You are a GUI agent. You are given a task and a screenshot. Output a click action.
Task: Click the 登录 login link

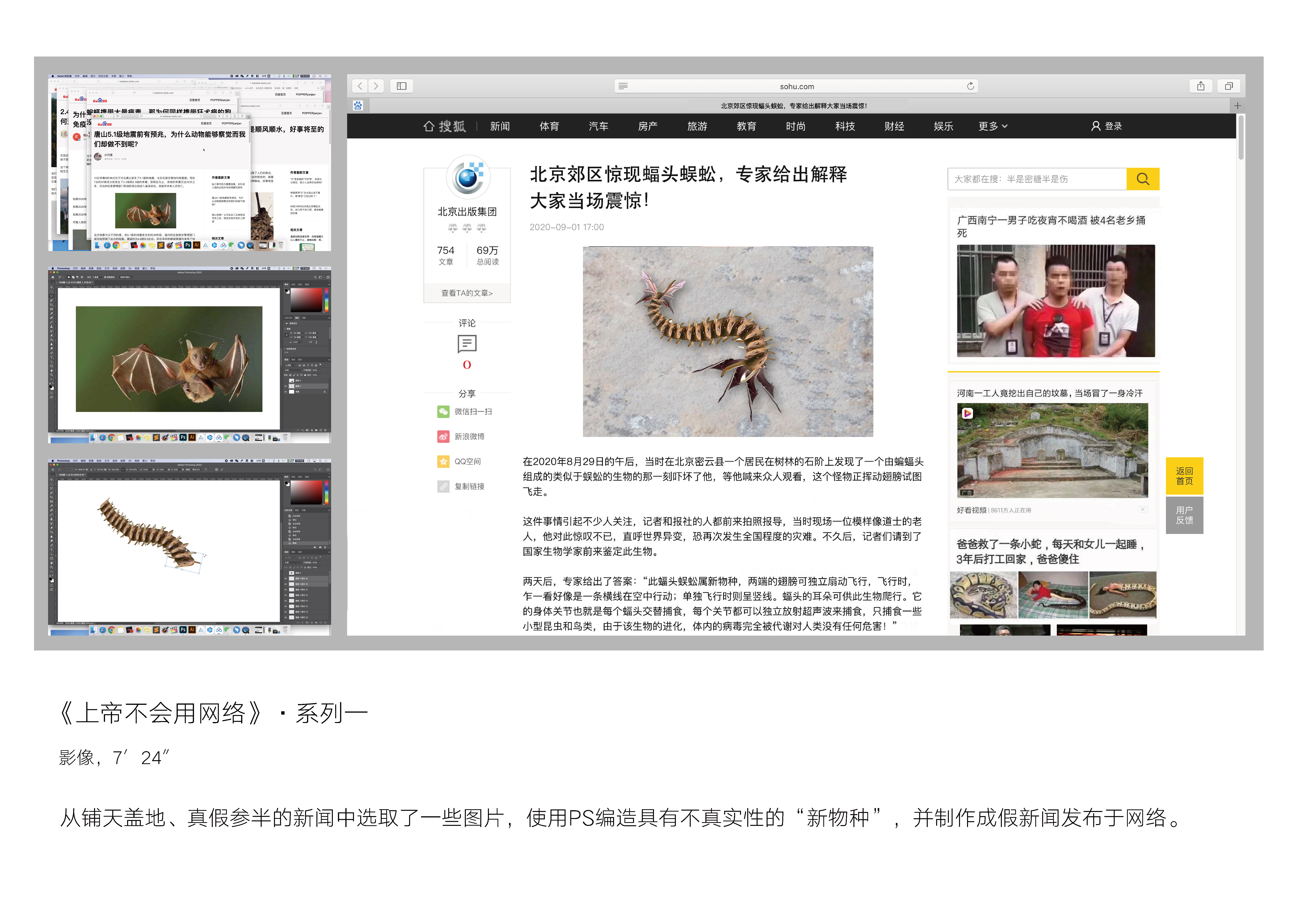pos(1107,126)
